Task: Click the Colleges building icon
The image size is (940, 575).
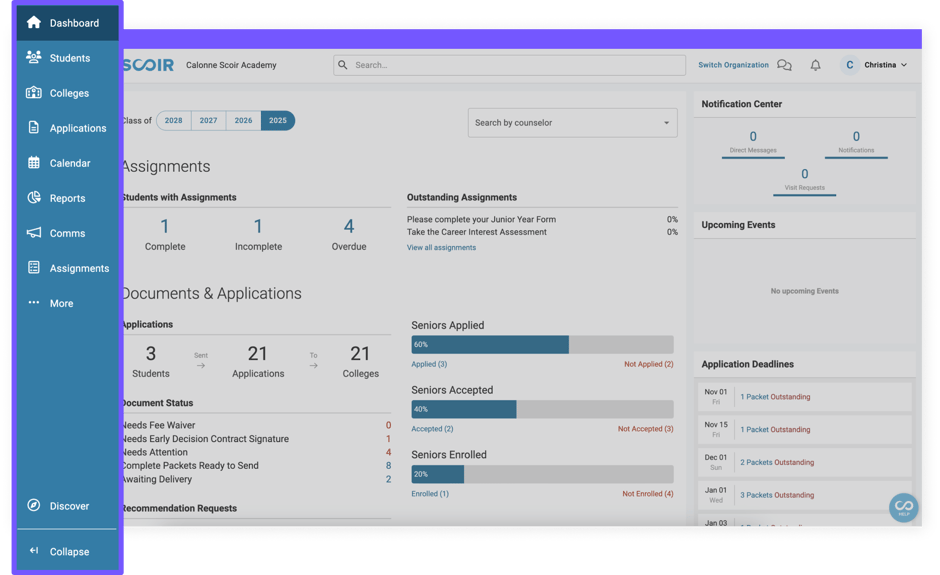Action: (x=34, y=92)
